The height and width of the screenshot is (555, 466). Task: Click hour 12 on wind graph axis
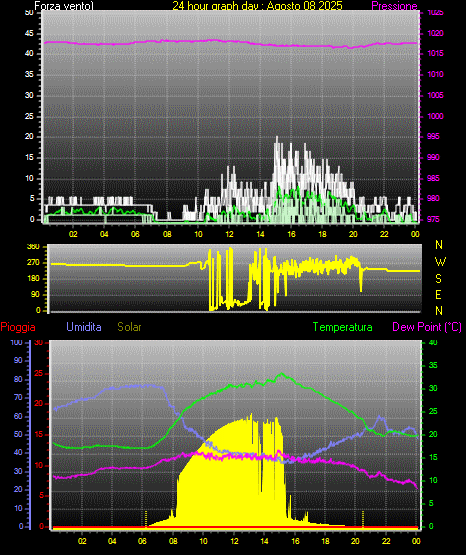pyautogui.click(x=229, y=234)
